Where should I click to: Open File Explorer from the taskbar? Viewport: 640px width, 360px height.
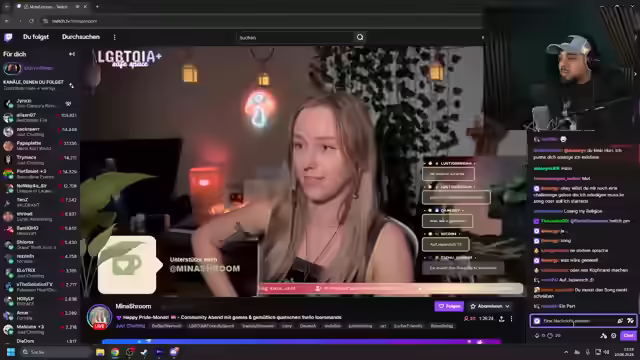click(x=100, y=352)
